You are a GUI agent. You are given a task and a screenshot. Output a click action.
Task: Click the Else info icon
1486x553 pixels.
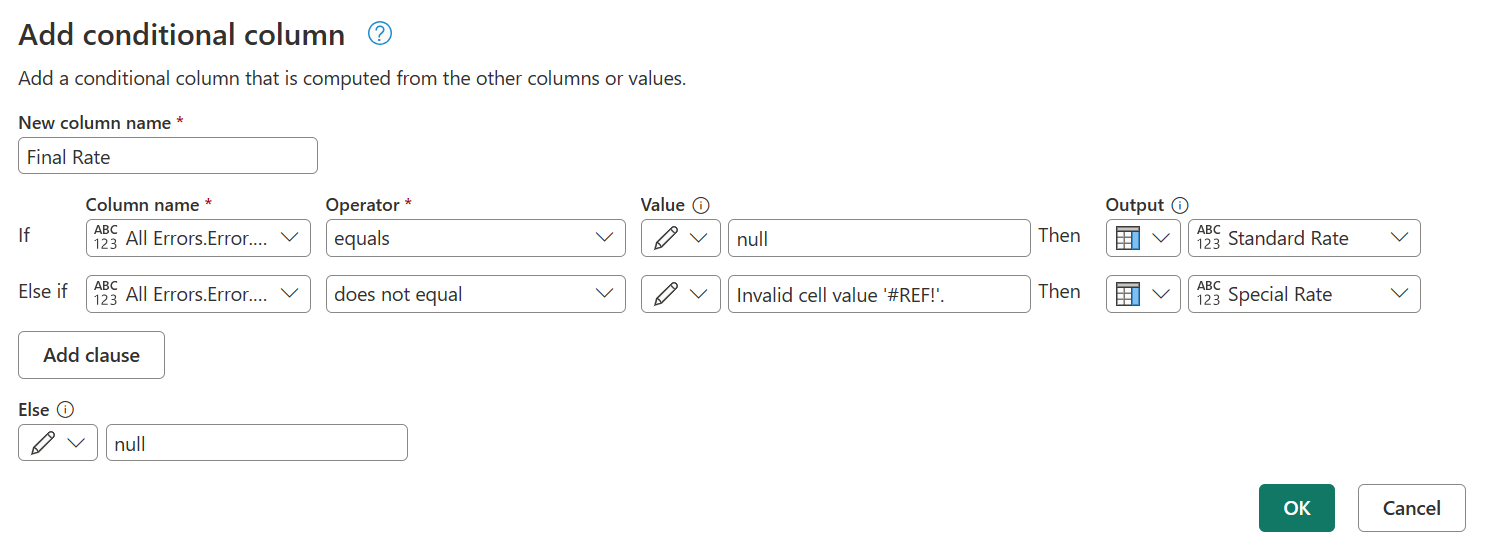click(x=66, y=410)
